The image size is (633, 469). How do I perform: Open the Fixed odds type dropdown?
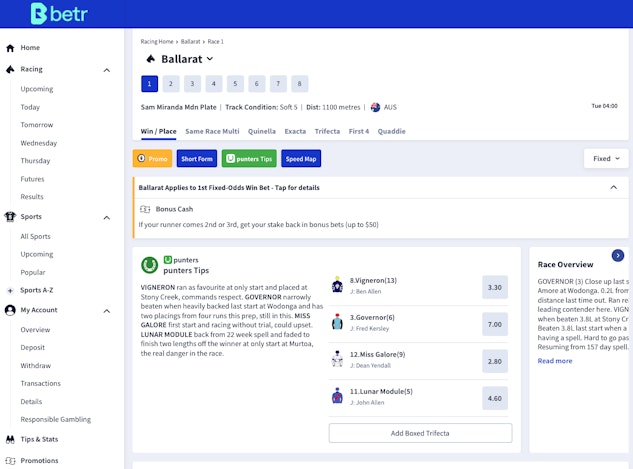tap(606, 158)
